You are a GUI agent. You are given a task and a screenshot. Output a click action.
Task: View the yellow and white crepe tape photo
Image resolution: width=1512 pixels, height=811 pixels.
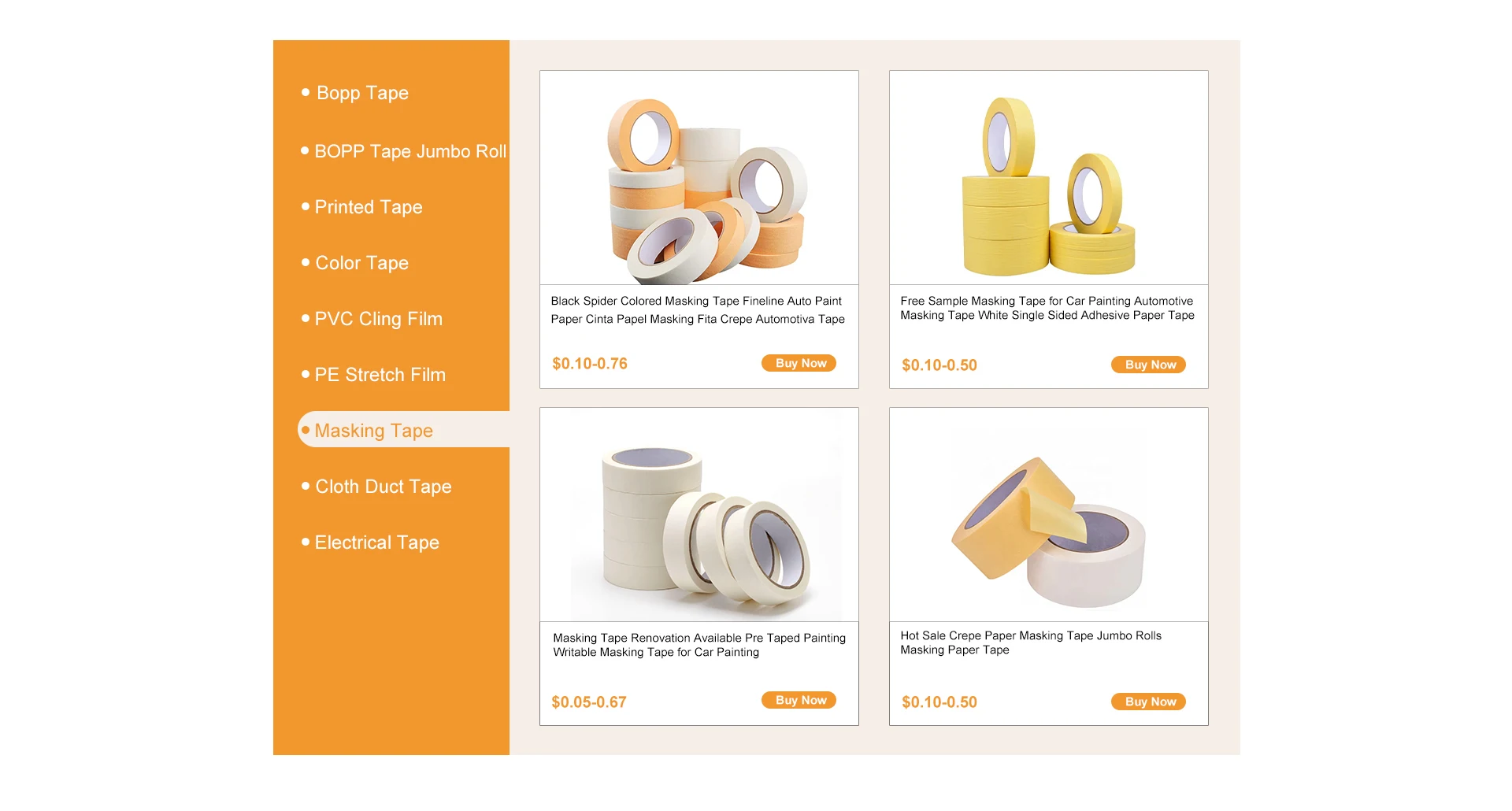pos(1049,515)
